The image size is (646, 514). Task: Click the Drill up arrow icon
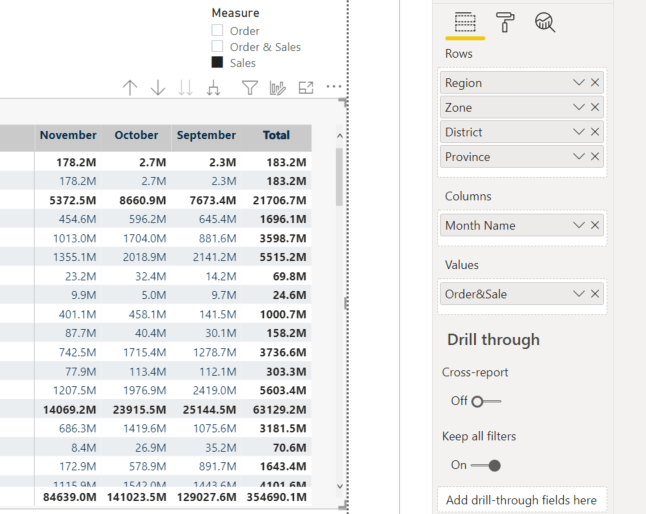tap(130, 87)
